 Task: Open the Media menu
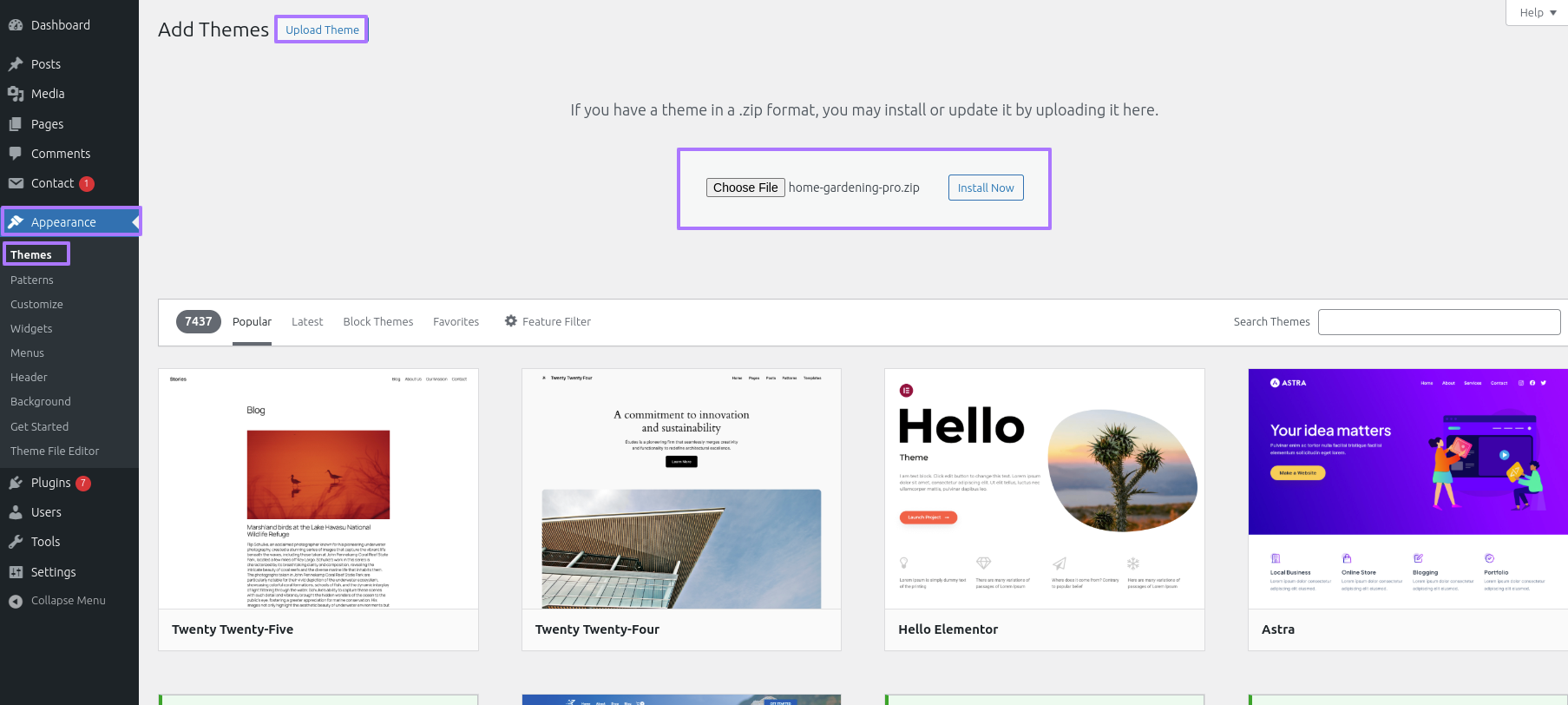69,94
